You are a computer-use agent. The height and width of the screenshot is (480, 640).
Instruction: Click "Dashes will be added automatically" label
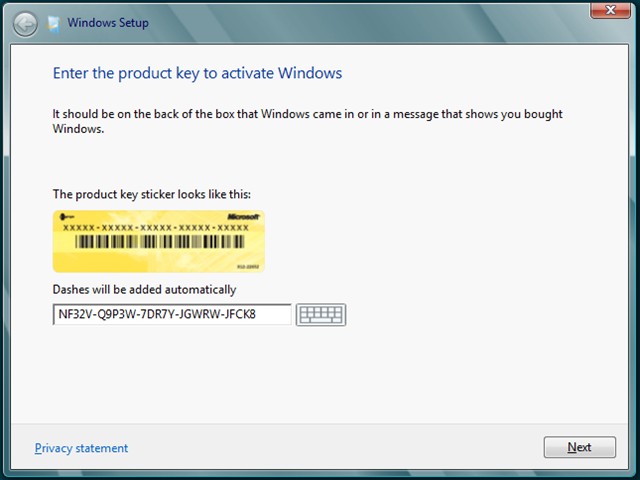click(x=144, y=290)
